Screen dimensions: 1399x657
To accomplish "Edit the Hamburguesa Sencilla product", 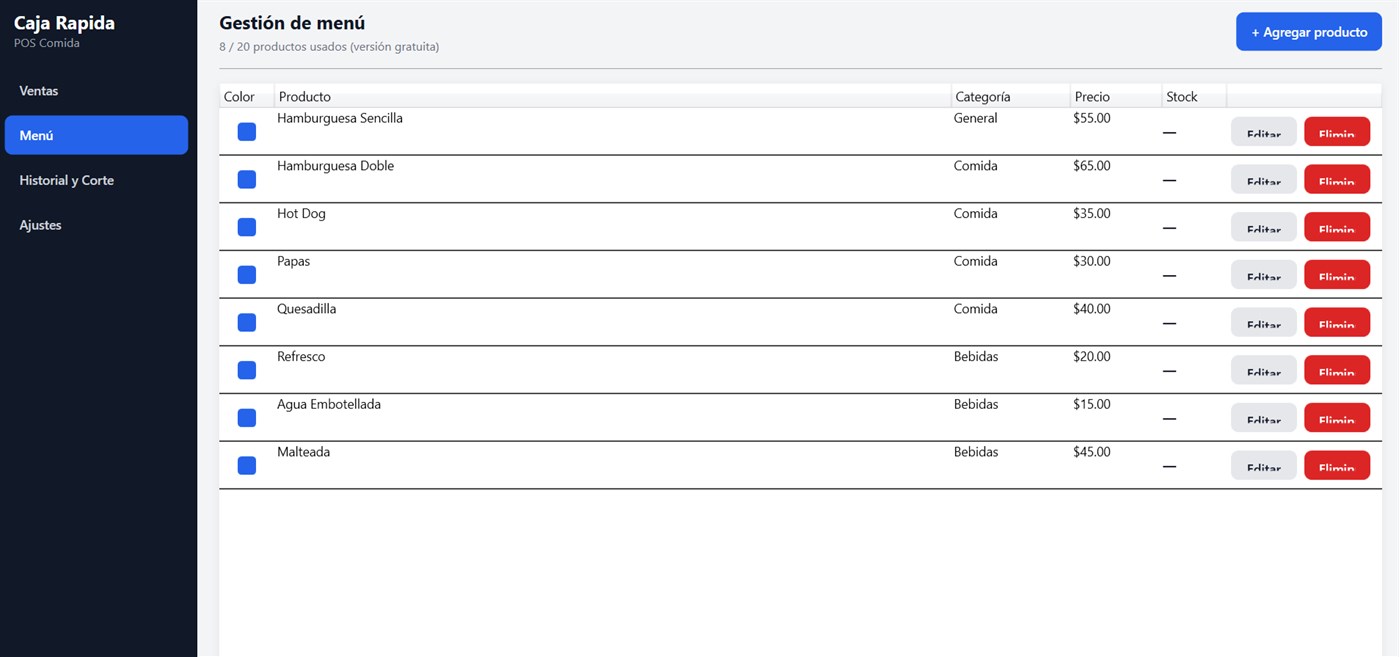I will click(1264, 132).
